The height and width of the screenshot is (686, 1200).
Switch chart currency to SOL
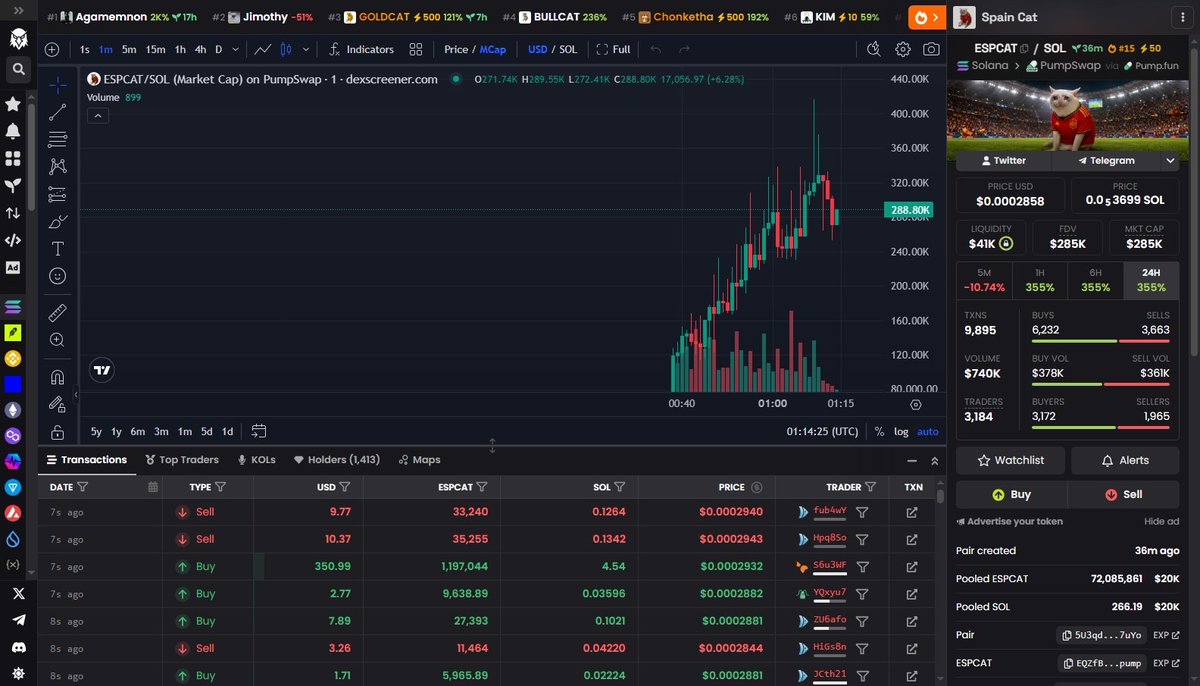[568, 49]
